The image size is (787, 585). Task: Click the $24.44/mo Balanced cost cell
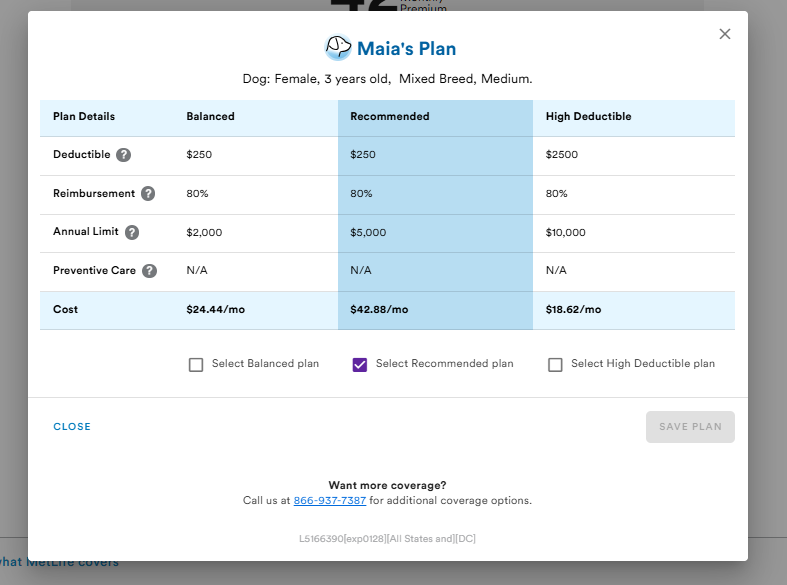click(215, 310)
